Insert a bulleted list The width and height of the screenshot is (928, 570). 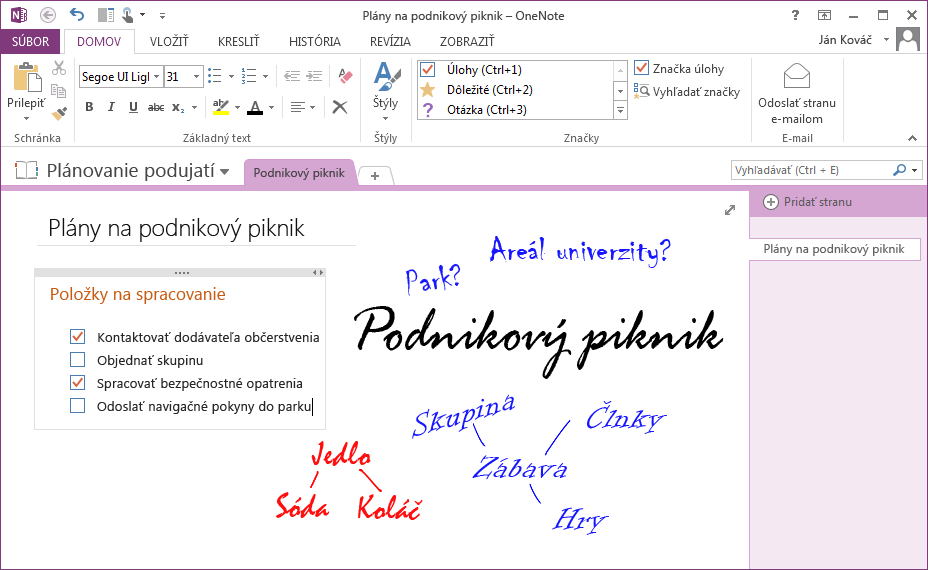[215, 76]
